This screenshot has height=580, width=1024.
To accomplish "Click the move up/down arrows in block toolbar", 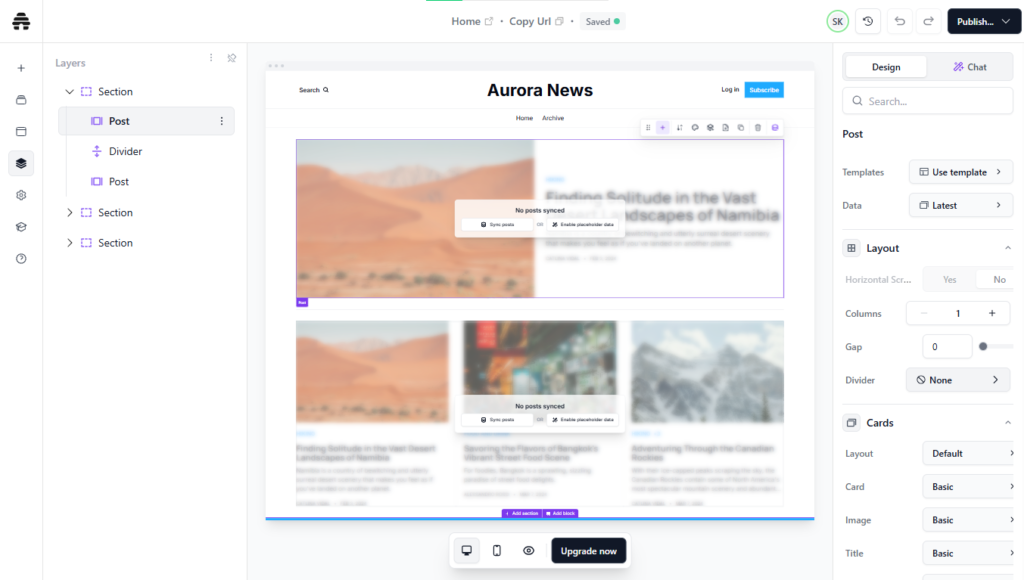I will coord(679,127).
